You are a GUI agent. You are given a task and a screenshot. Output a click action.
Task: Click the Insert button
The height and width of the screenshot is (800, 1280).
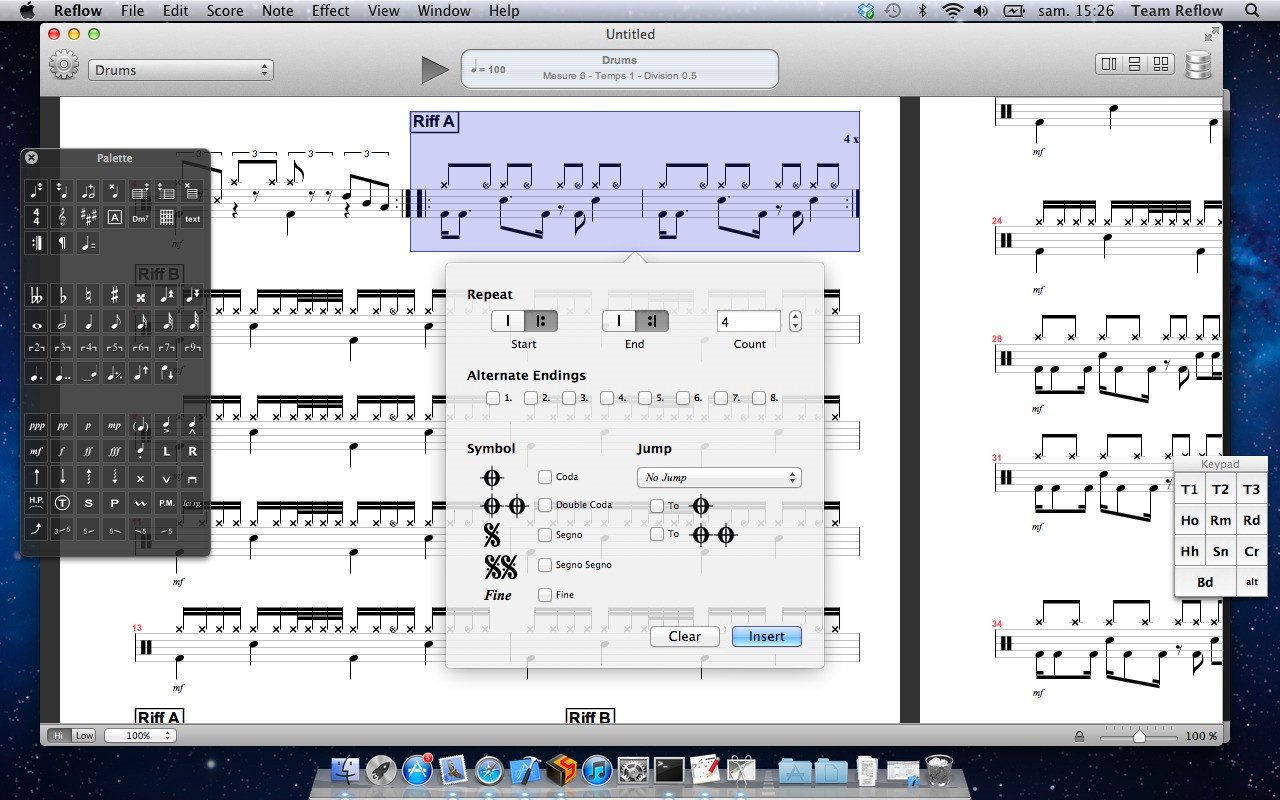pos(767,636)
